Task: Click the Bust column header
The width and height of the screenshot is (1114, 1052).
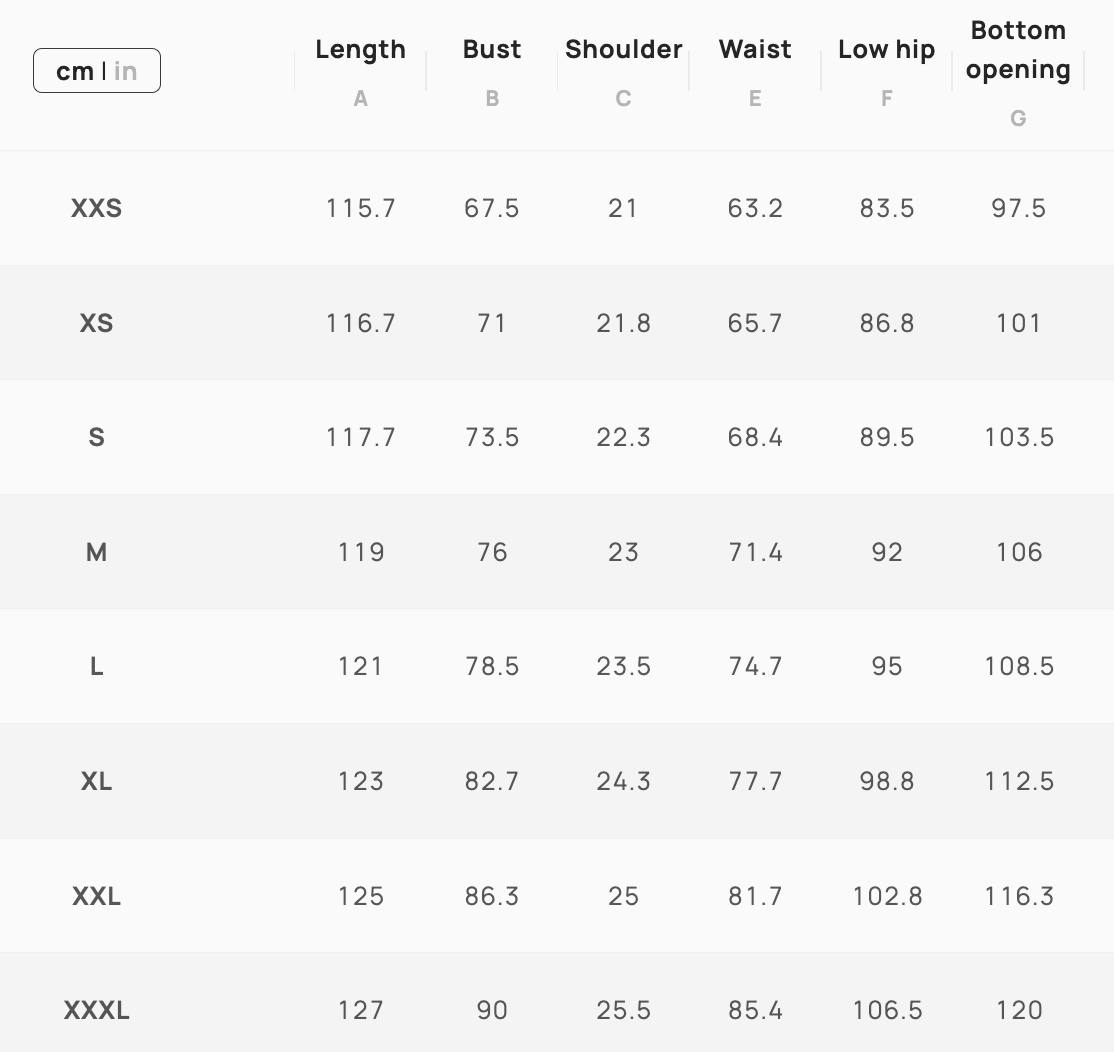Action: [x=492, y=49]
